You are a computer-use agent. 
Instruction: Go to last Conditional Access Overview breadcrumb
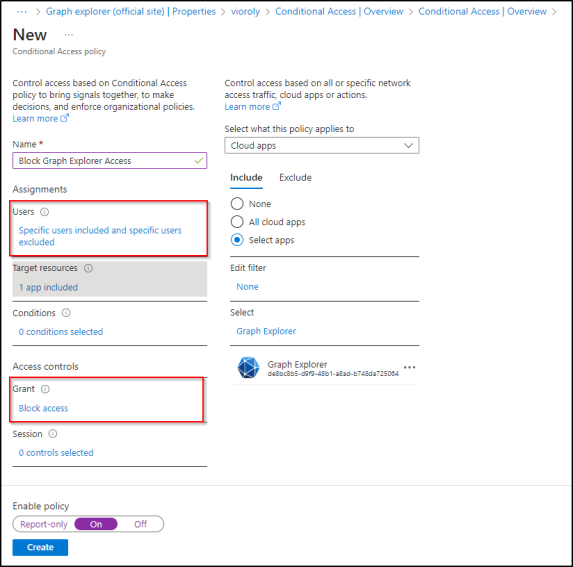click(482, 12)
